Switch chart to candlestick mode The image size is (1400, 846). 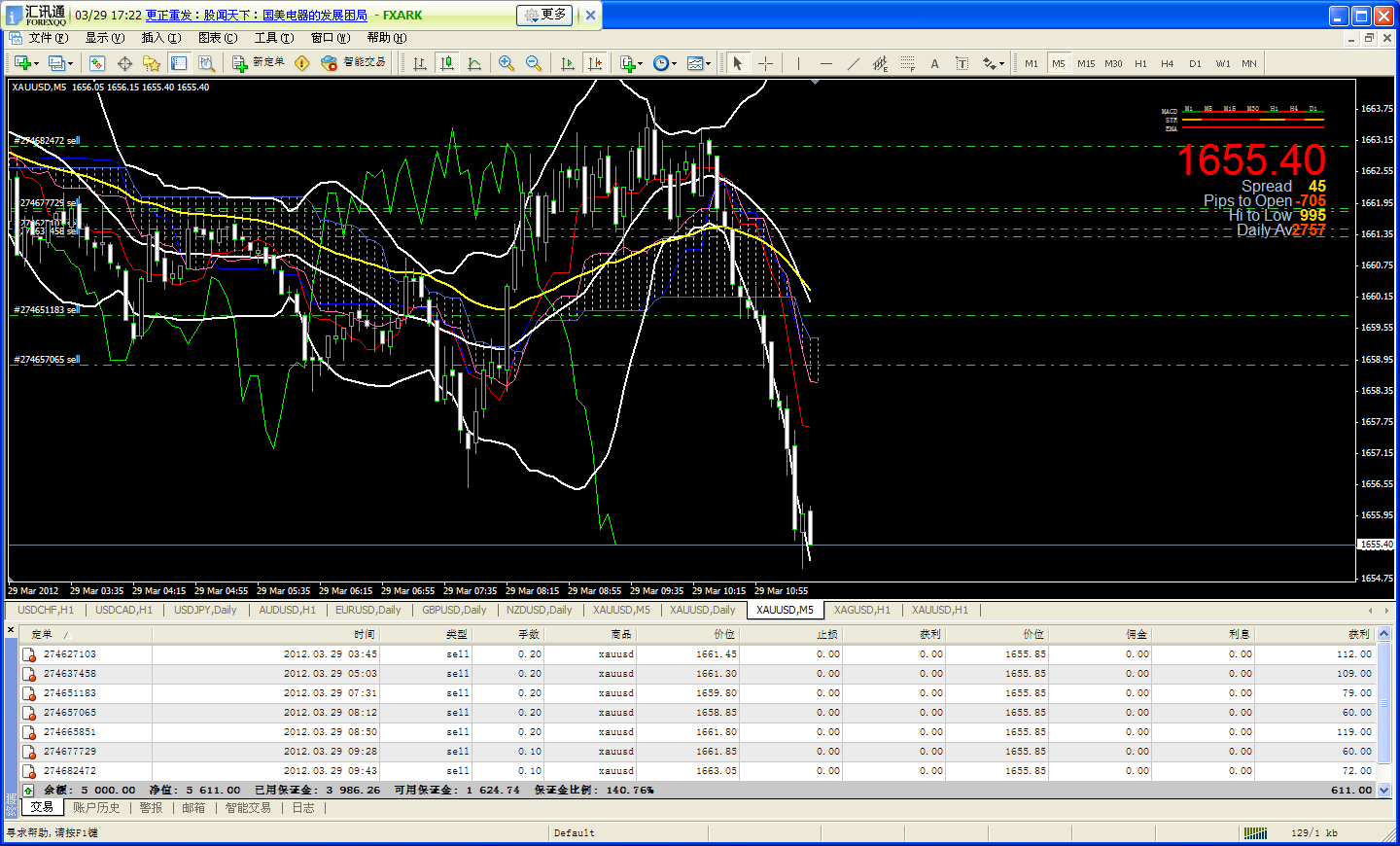coord(447,63)
